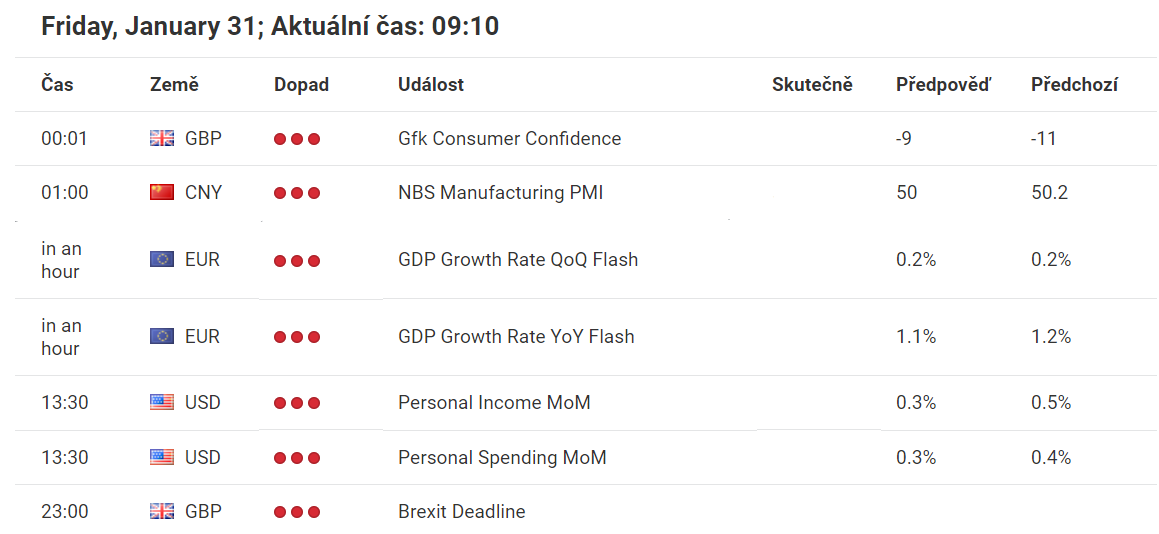1159x534 pixels.
Task: Click the impact dots for Gfk Consumer Confidence
Action: pos(297,138)
